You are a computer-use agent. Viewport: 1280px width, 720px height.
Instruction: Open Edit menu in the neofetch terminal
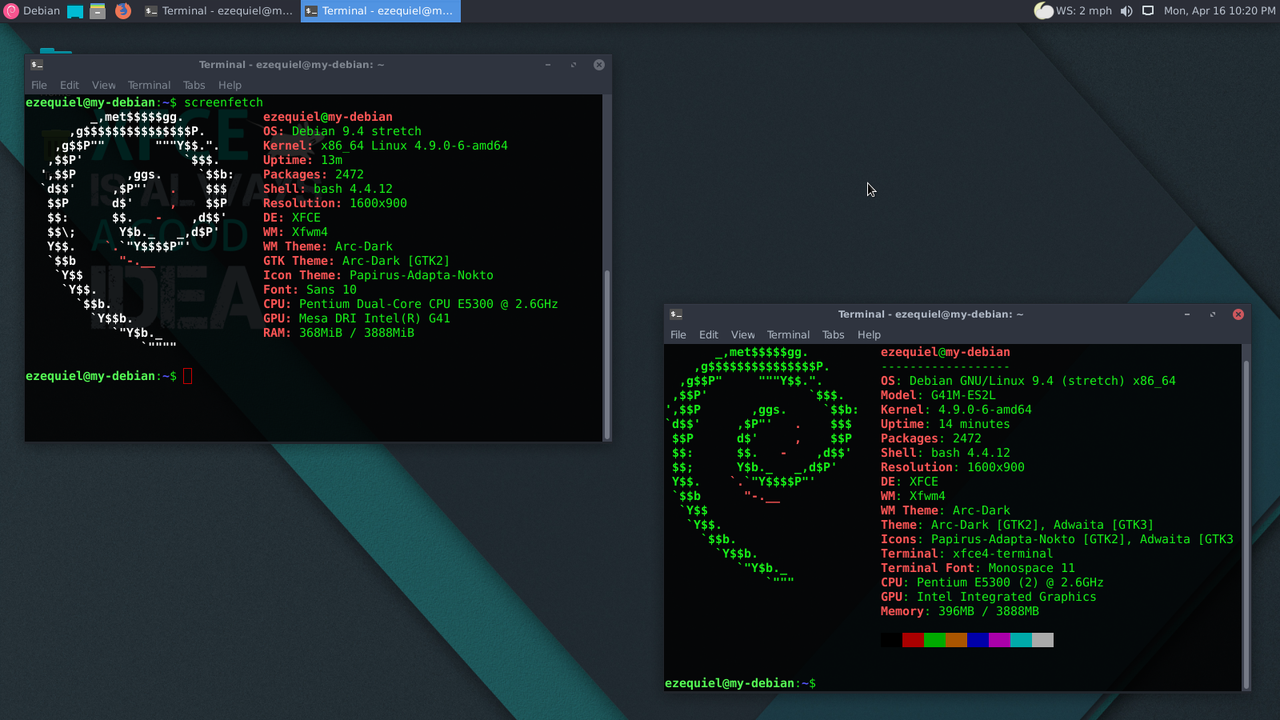click(709, 335)
